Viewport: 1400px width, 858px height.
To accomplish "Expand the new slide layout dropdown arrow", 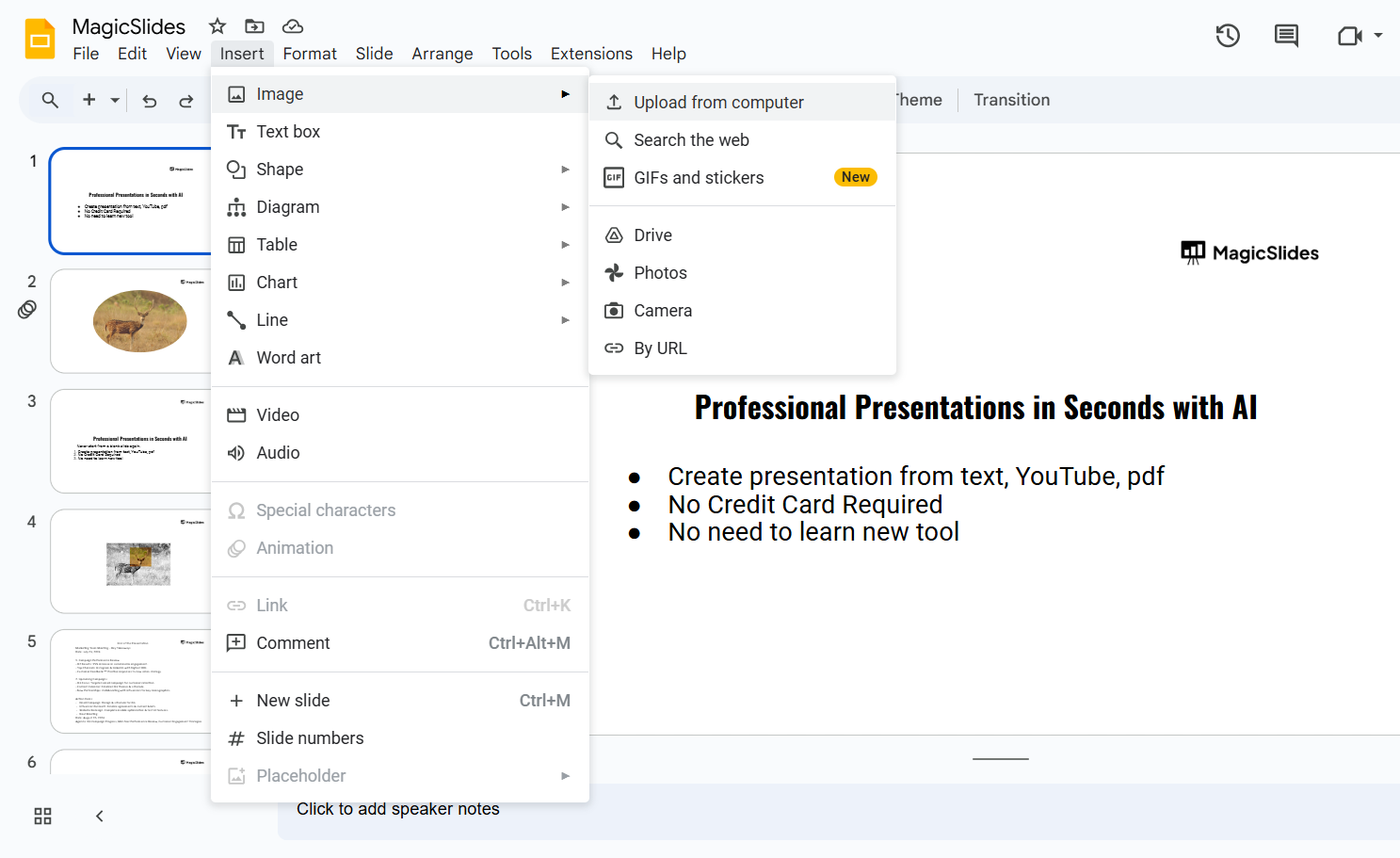I will (x=115, y=100).
